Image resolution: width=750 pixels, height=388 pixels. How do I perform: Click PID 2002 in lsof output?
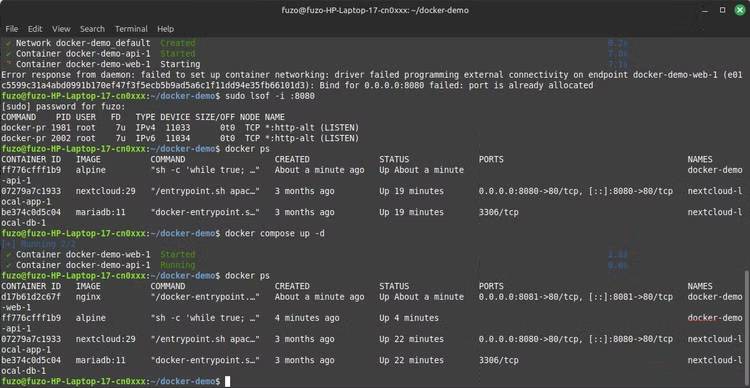61,138
